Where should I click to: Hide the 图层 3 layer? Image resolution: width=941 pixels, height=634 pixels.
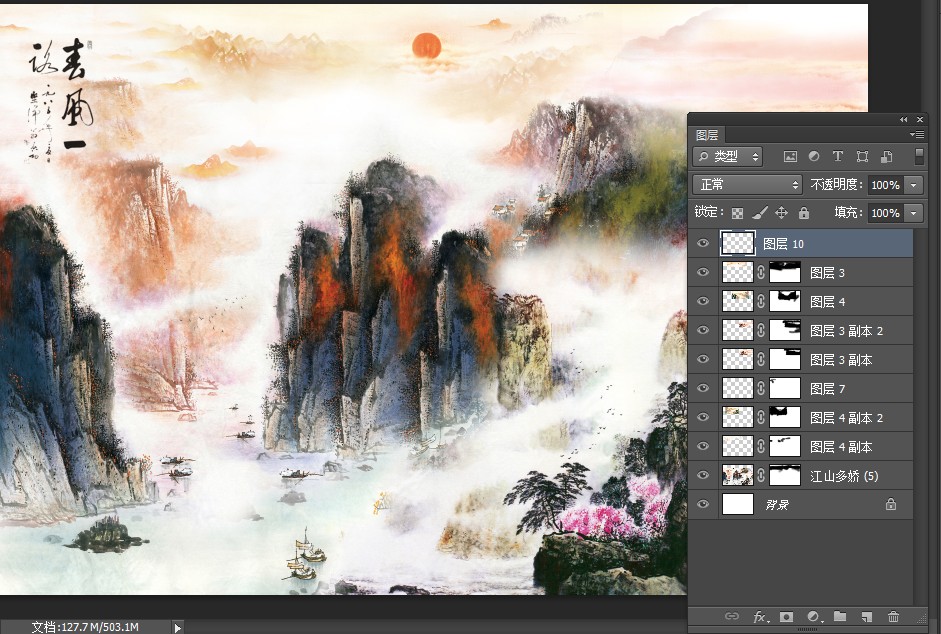coord(703,273)
